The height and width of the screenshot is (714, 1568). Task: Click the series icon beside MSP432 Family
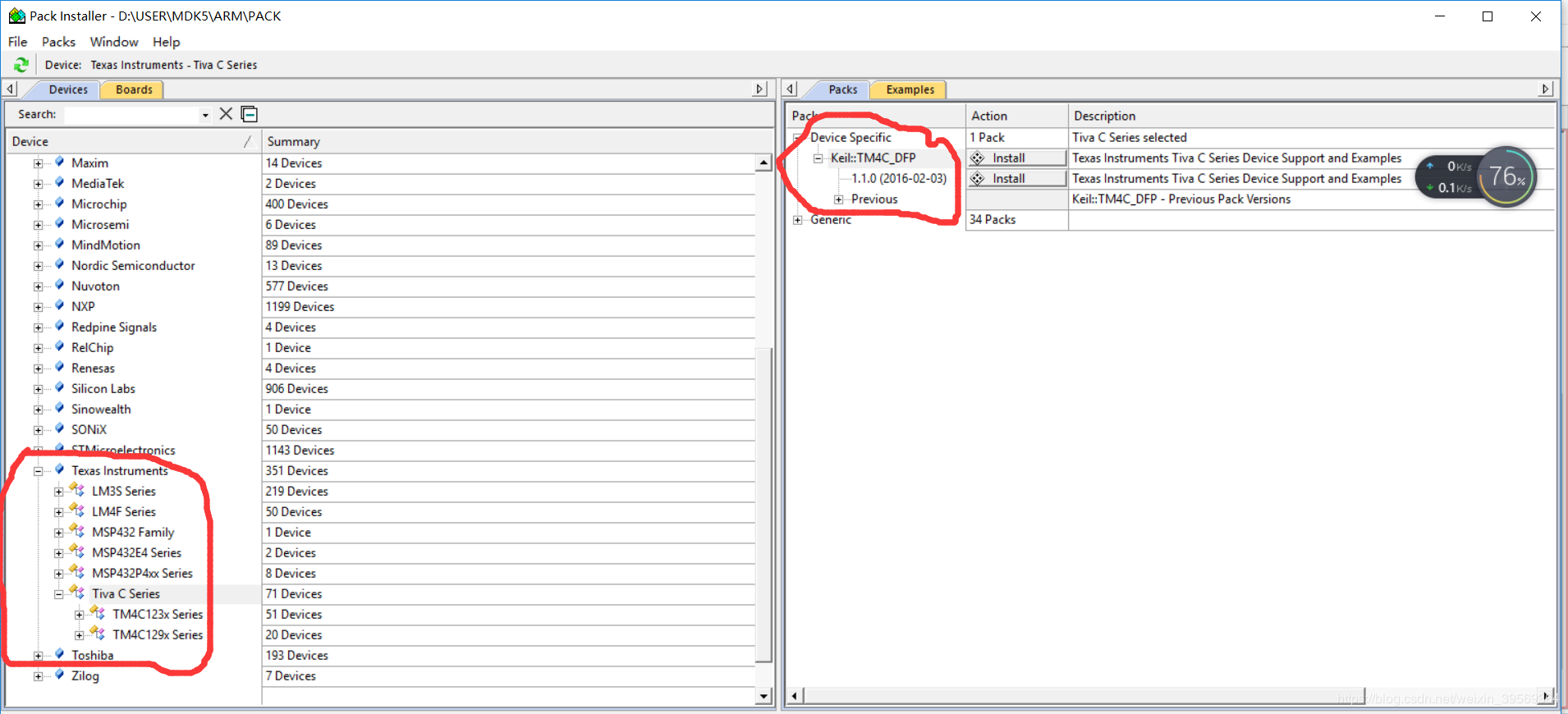pos(77,531)
